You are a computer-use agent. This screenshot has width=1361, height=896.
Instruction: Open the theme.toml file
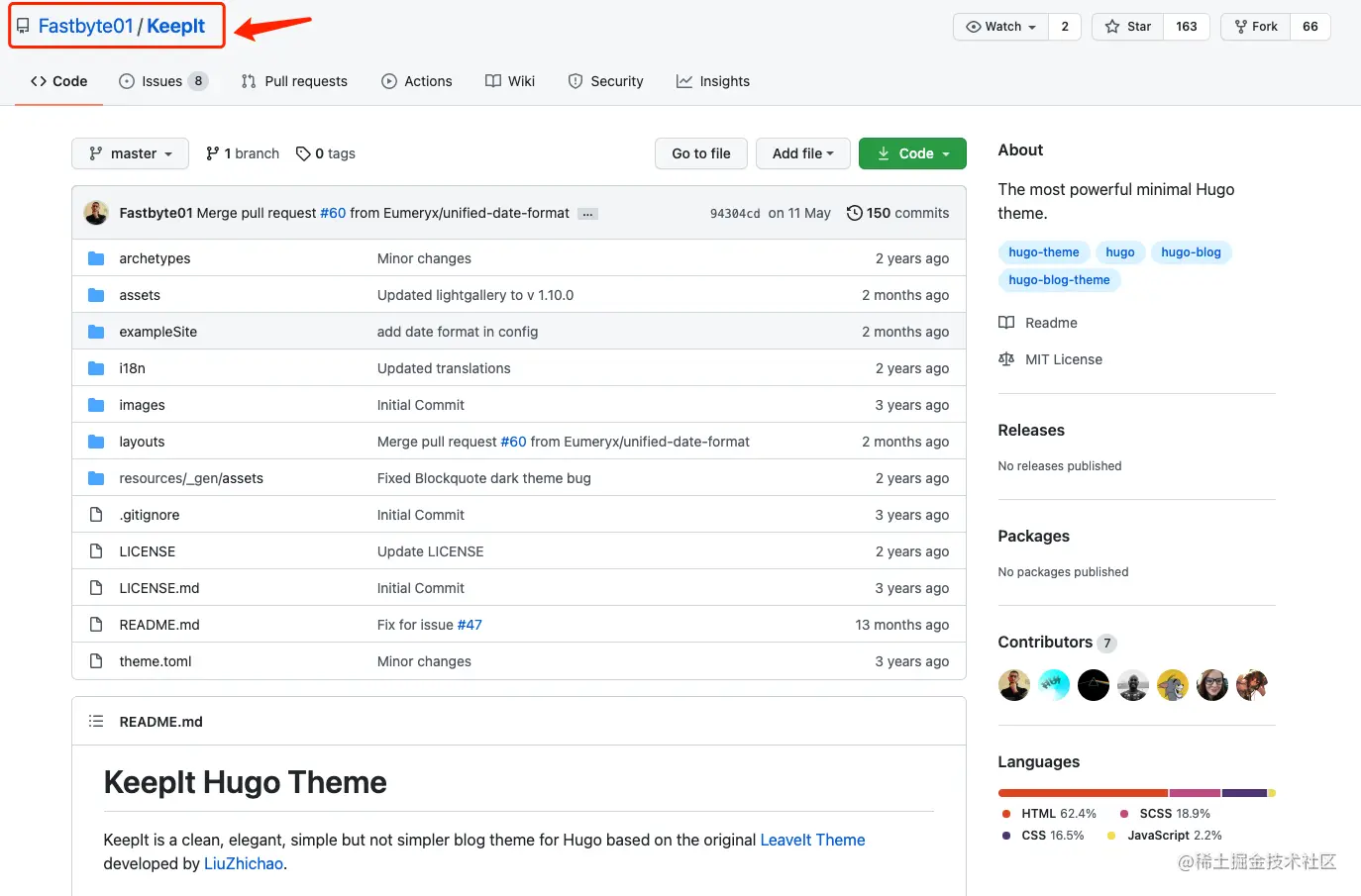pos(156,661)
